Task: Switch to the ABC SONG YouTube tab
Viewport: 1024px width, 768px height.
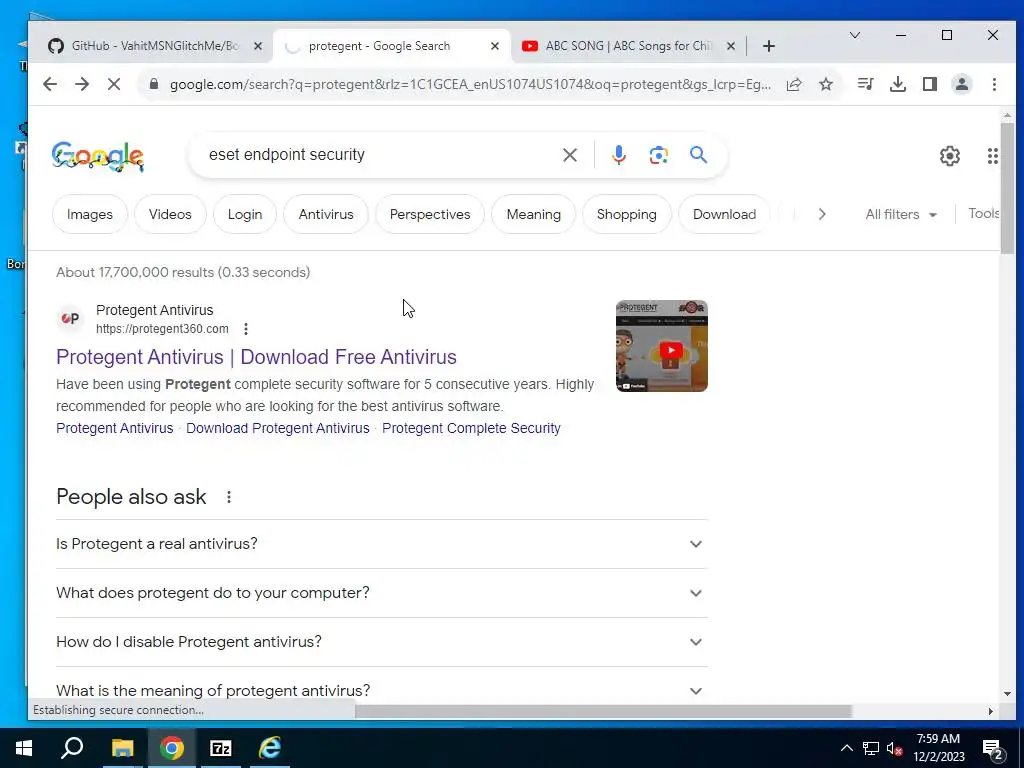Action: pos(629,46)
